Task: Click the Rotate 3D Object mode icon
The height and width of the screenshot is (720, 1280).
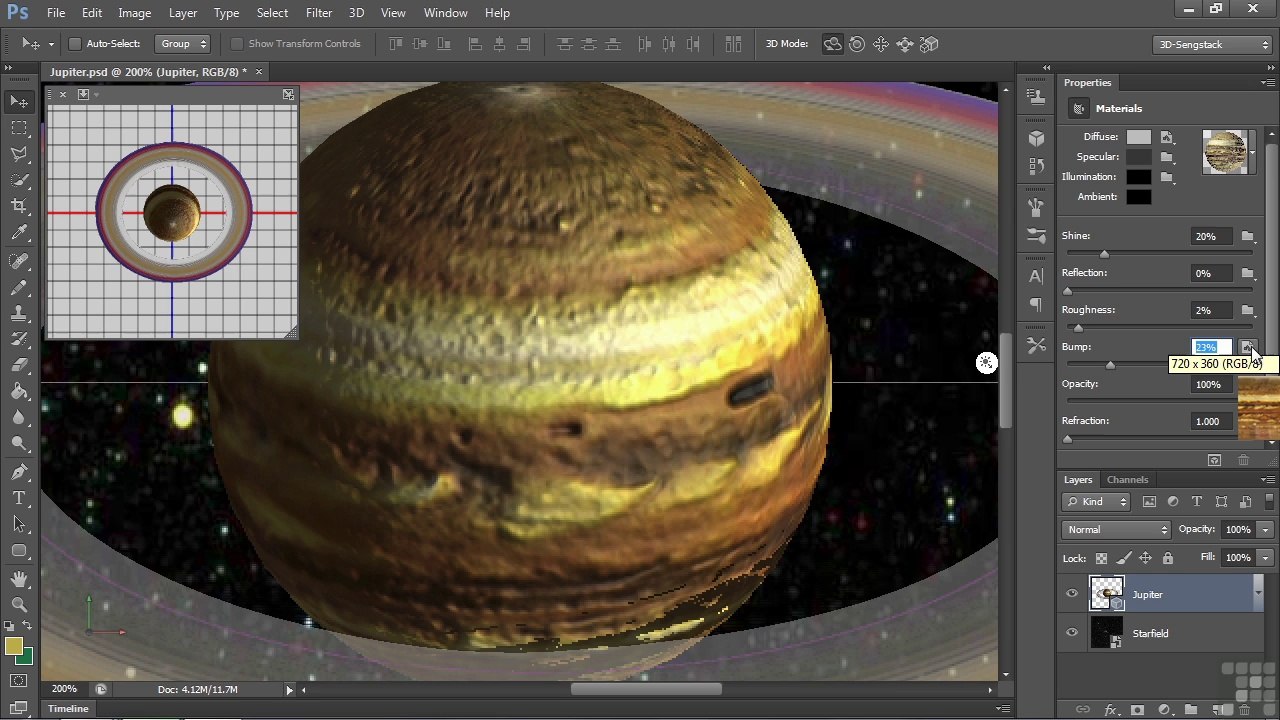Action: (832, 44)
